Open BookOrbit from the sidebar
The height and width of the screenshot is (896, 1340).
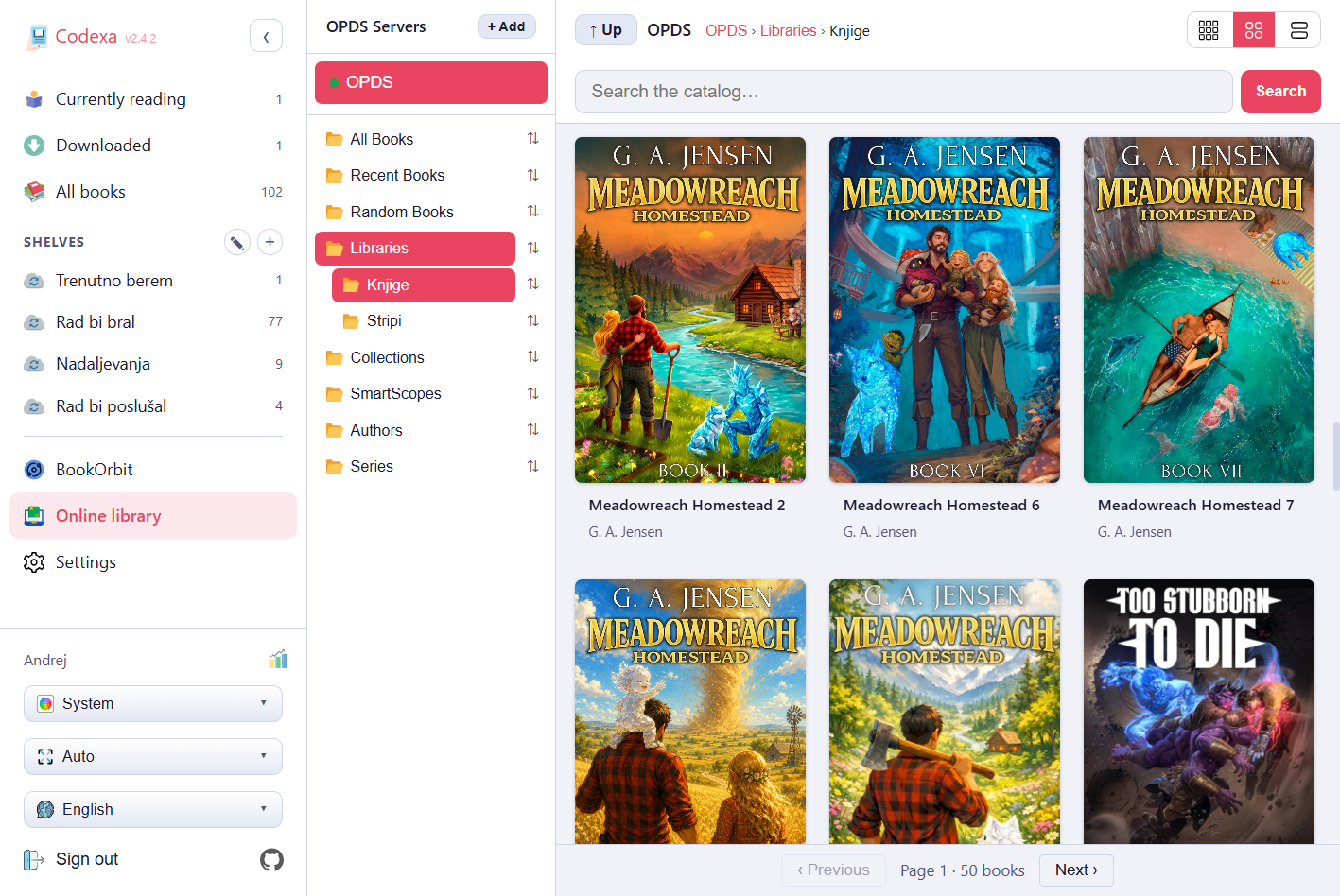point(153,470)
